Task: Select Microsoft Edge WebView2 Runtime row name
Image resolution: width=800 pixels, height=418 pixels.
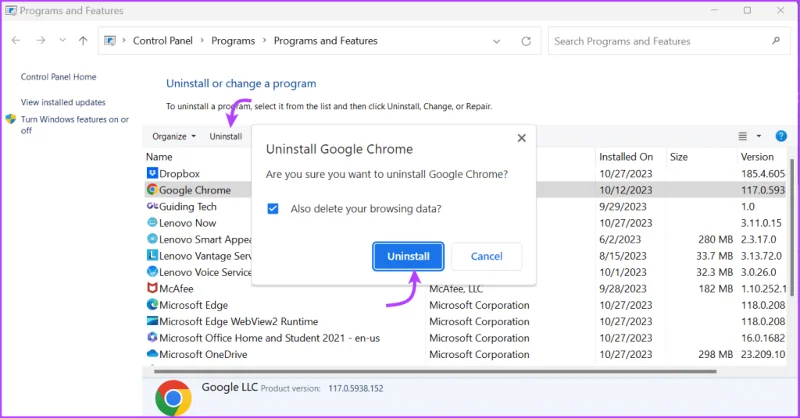Action: [x=238, y=322]
